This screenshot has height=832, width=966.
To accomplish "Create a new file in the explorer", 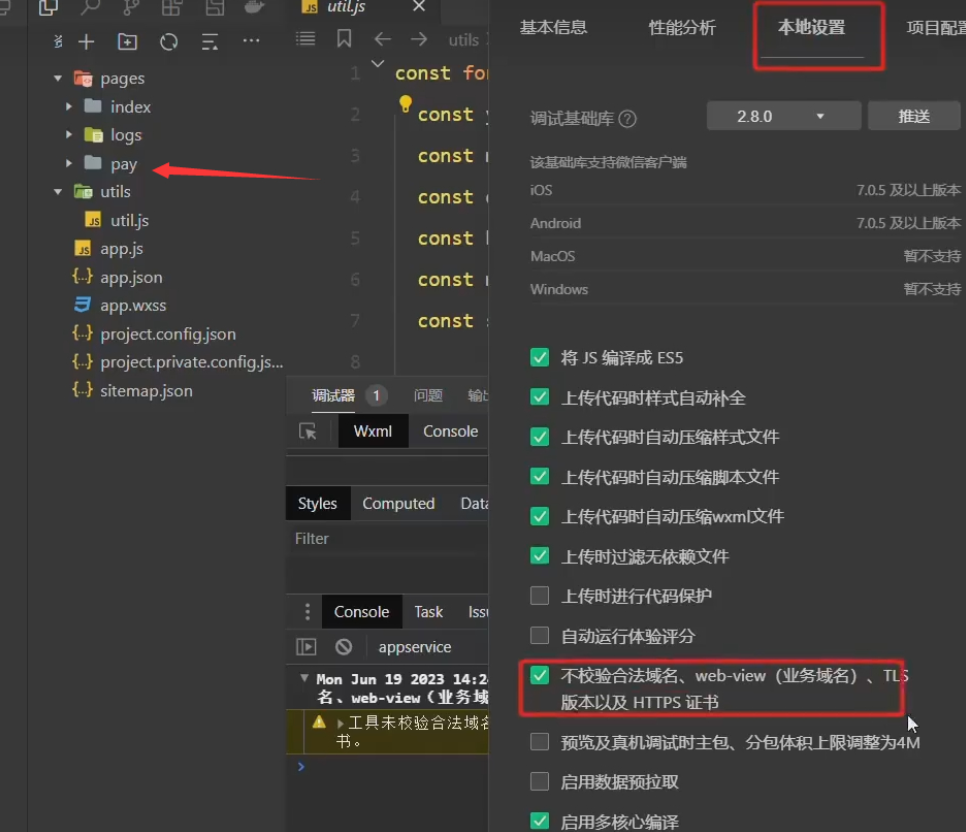I will (x=88, y=41).
